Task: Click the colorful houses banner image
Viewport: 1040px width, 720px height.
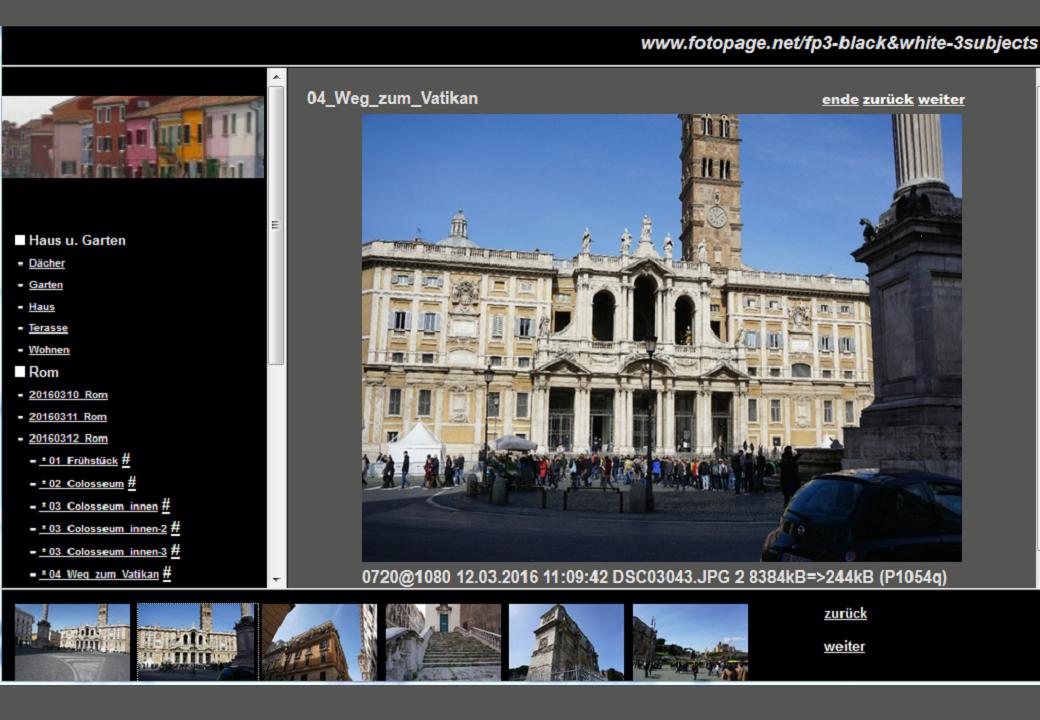Action: click(x=133, y=137)
